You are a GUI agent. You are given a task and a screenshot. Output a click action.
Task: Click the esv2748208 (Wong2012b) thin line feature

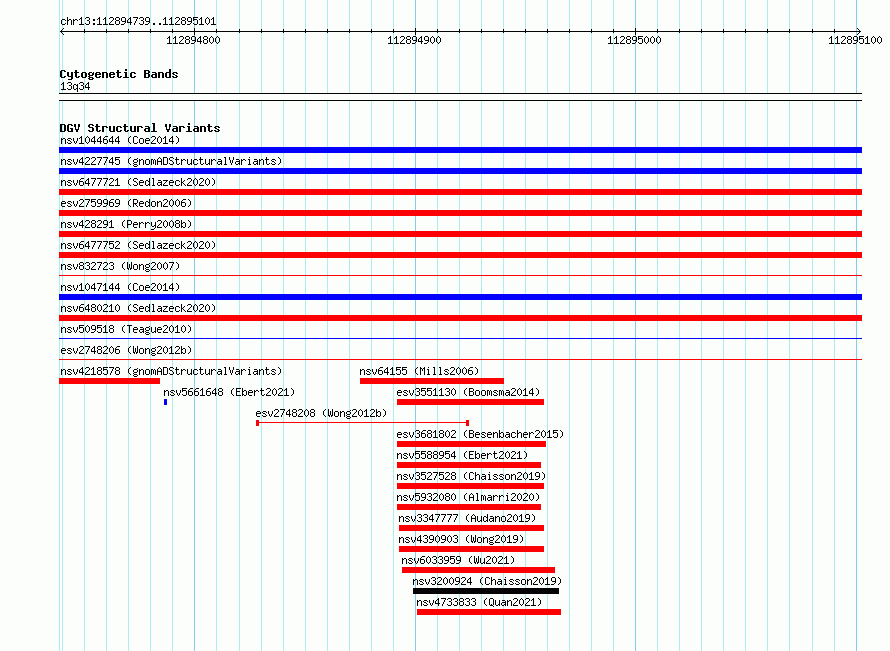[362, 423]
